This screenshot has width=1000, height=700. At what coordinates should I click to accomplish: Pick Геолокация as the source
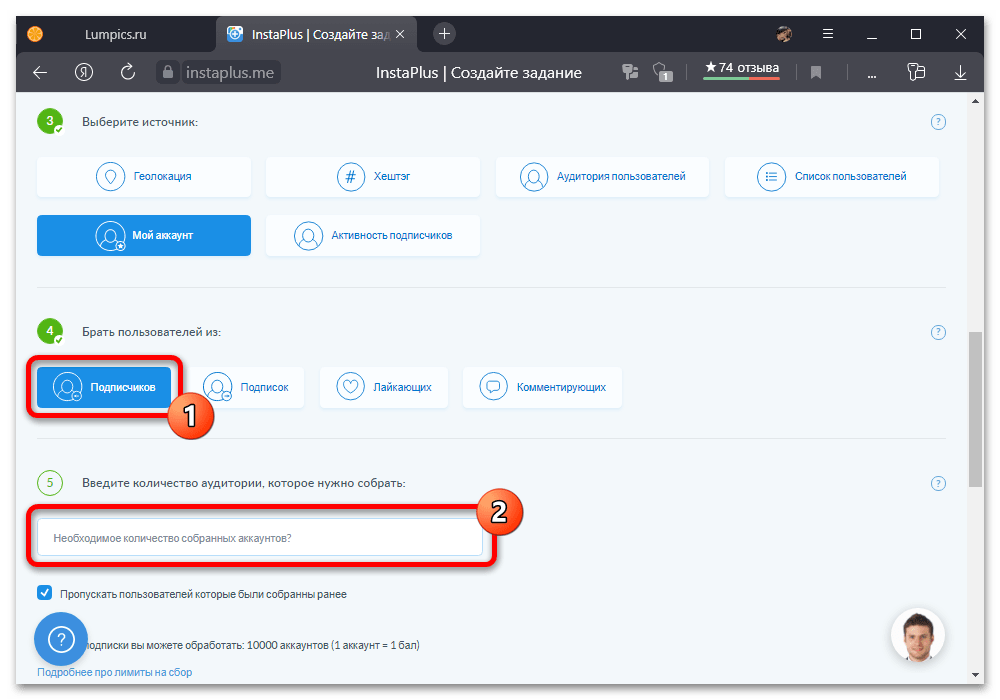[x=144, y=177]
